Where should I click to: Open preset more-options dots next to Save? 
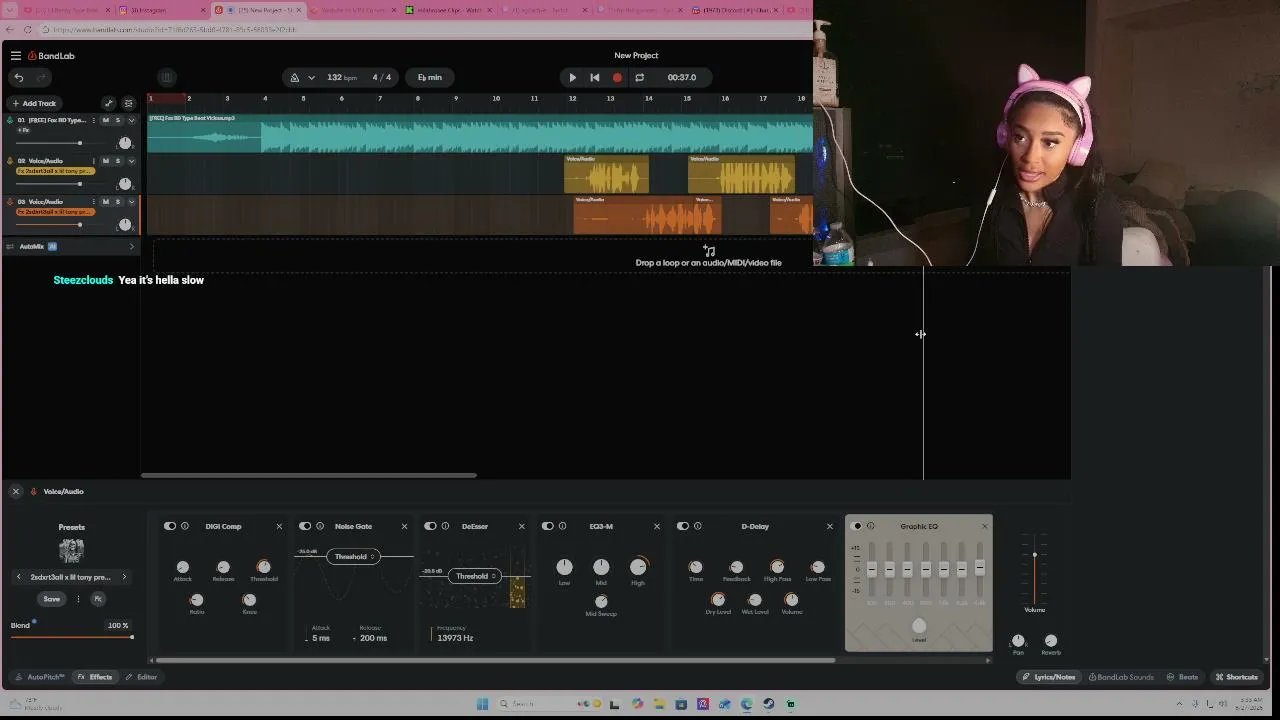[x=77, y=599]
